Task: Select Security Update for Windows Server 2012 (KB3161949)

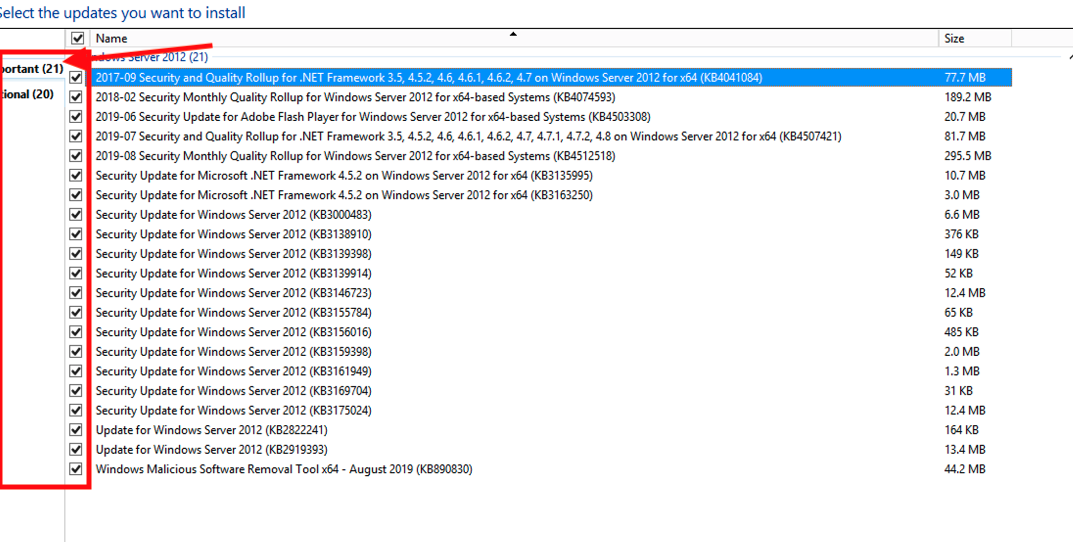Action: pyautogui.click(x=233, y=372)
